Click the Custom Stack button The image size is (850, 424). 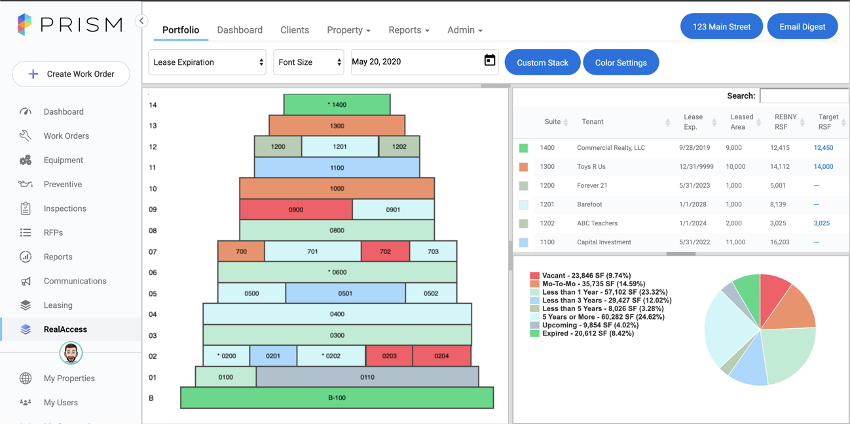(x=543, y=62)
